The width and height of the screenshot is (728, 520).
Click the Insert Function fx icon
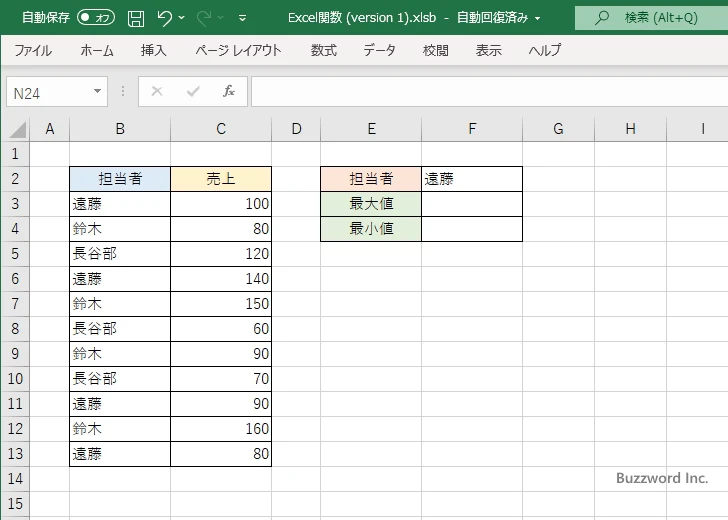[229, 91]
